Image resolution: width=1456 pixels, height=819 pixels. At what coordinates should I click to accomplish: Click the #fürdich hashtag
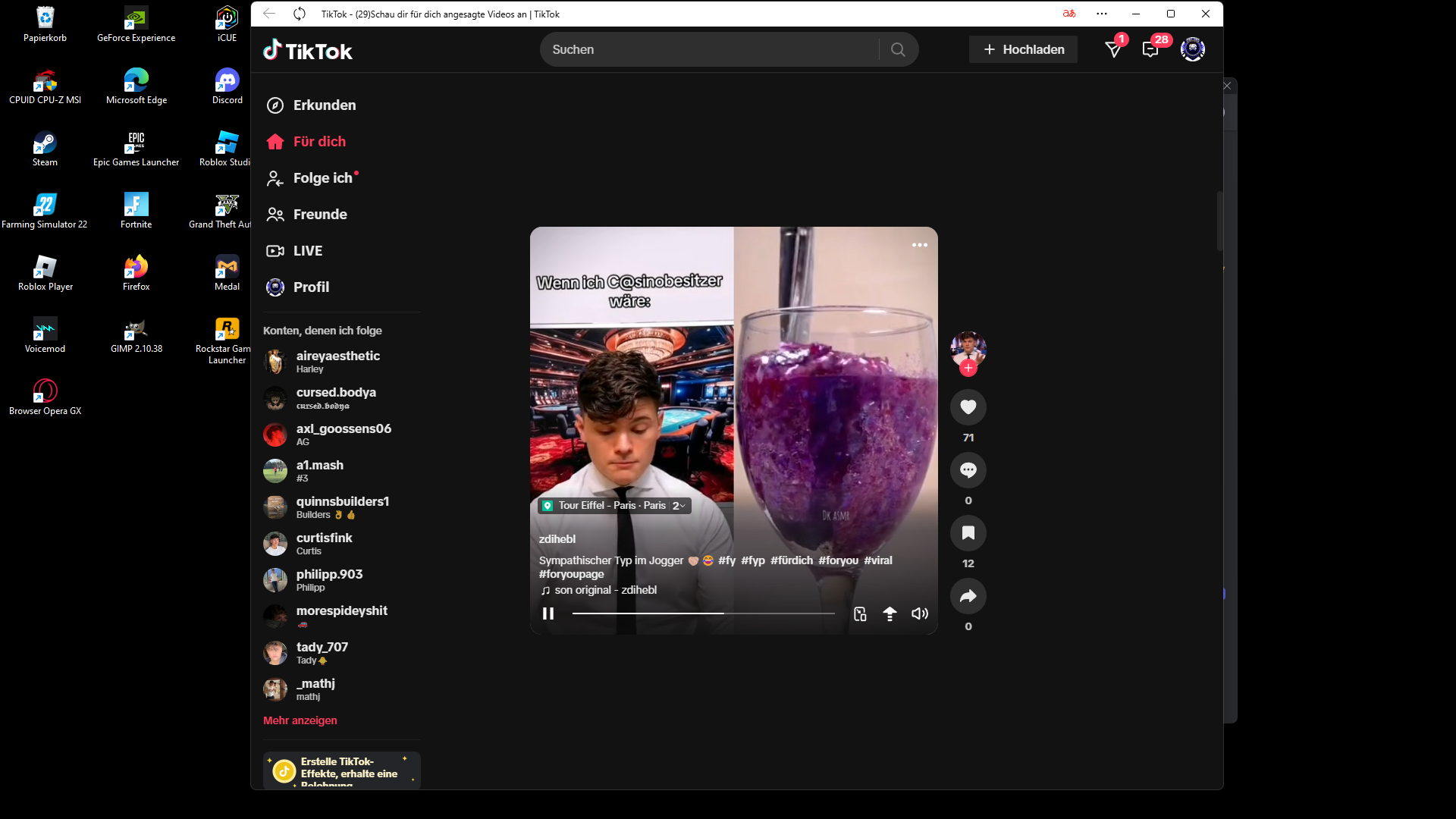tap(792, 560)
